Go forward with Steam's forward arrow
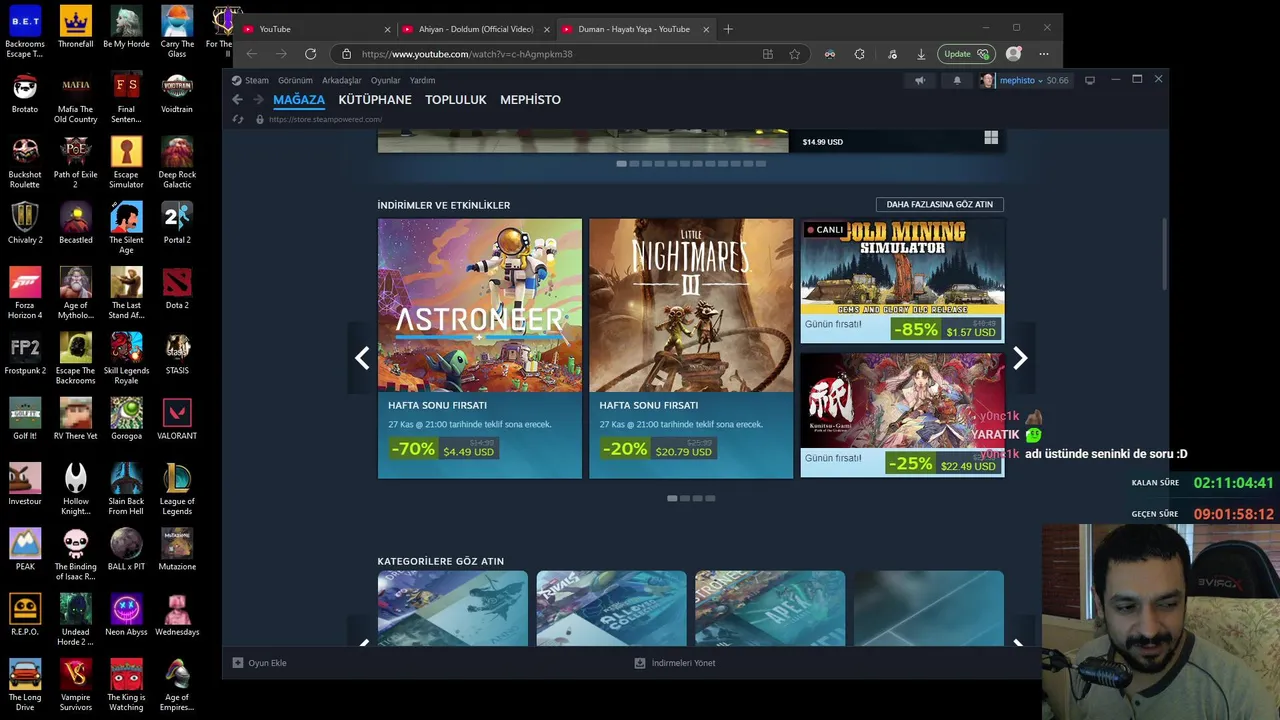 pos(258,100)
